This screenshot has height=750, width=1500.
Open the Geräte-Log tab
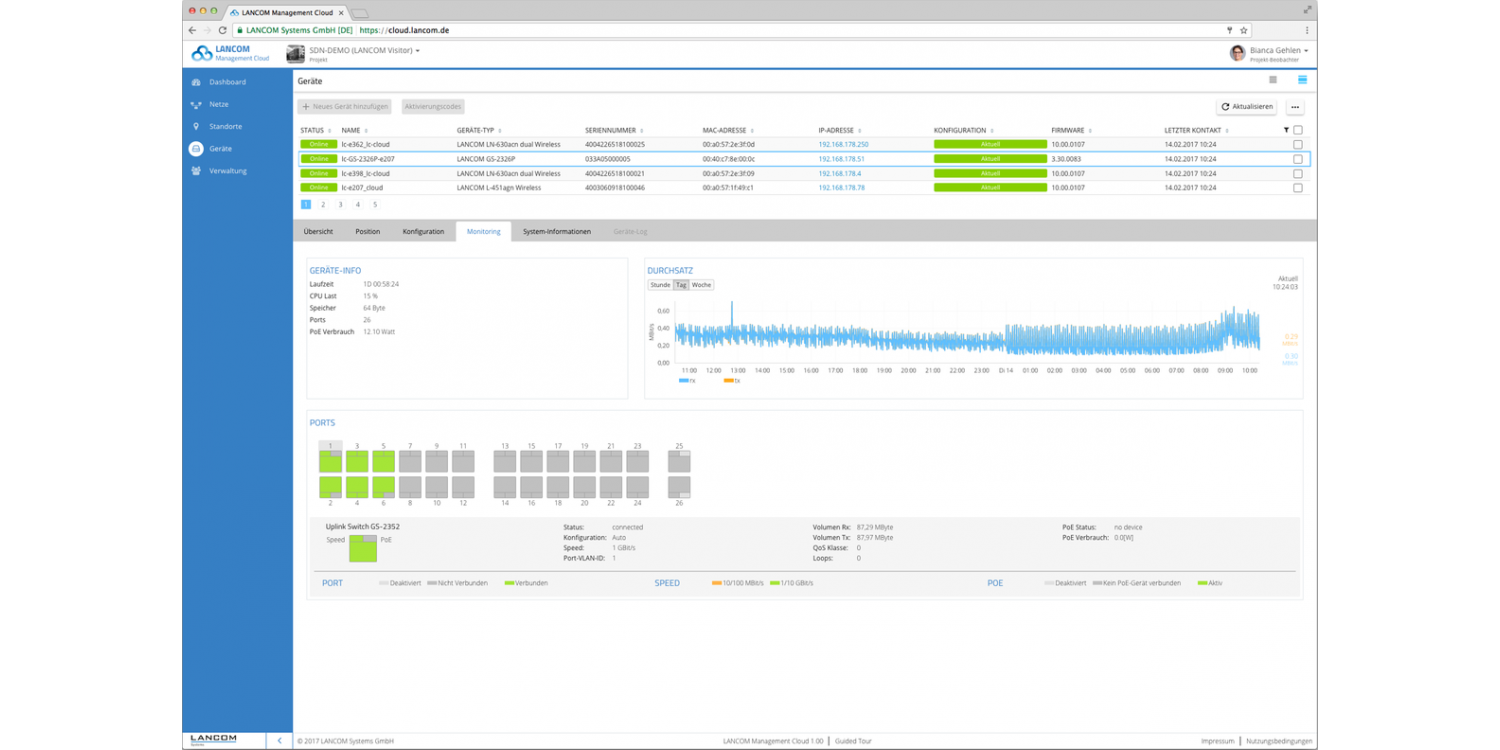tap(630, 232)
